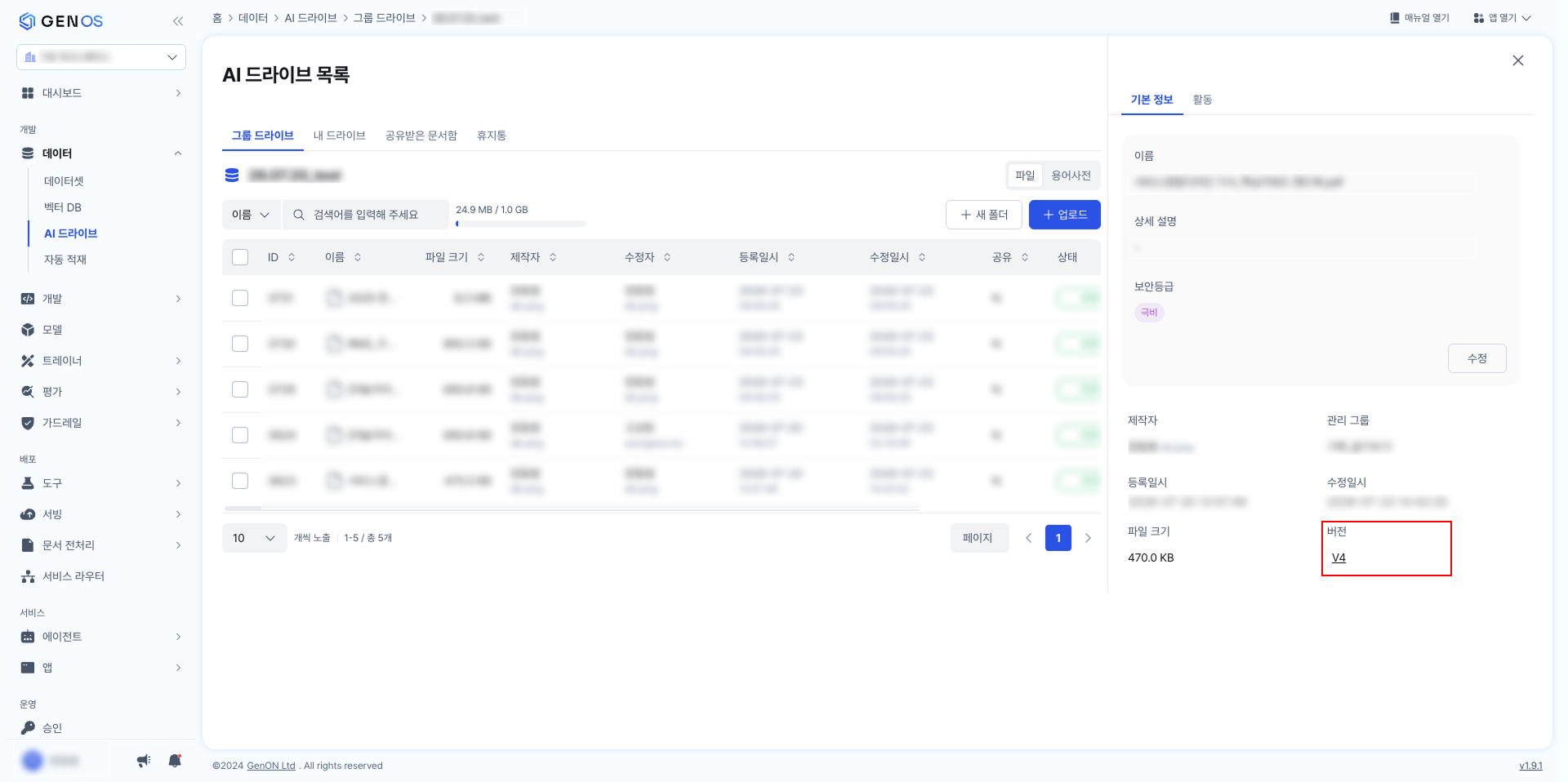Click the table's horizontal scrollbar
The height and width of the screenshot is (782, 1568).
point(572,509)
